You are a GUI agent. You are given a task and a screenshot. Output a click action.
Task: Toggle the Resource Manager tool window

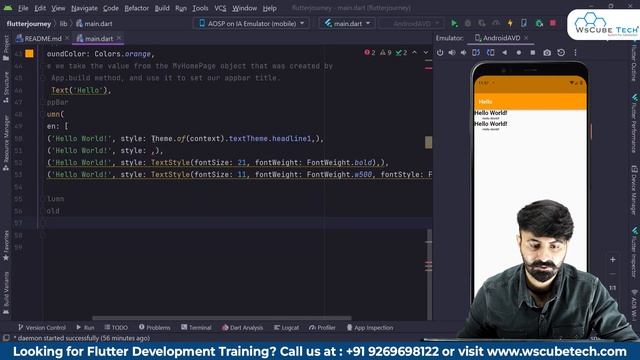pyautogui.click(x=6, y=142)
